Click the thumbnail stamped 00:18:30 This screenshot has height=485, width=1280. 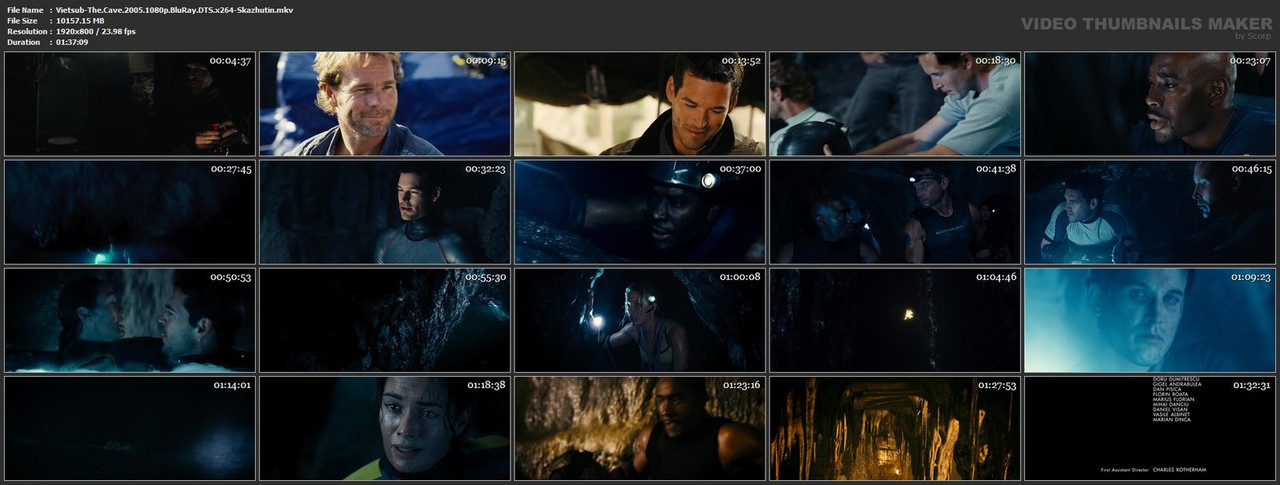pos(895,104)
